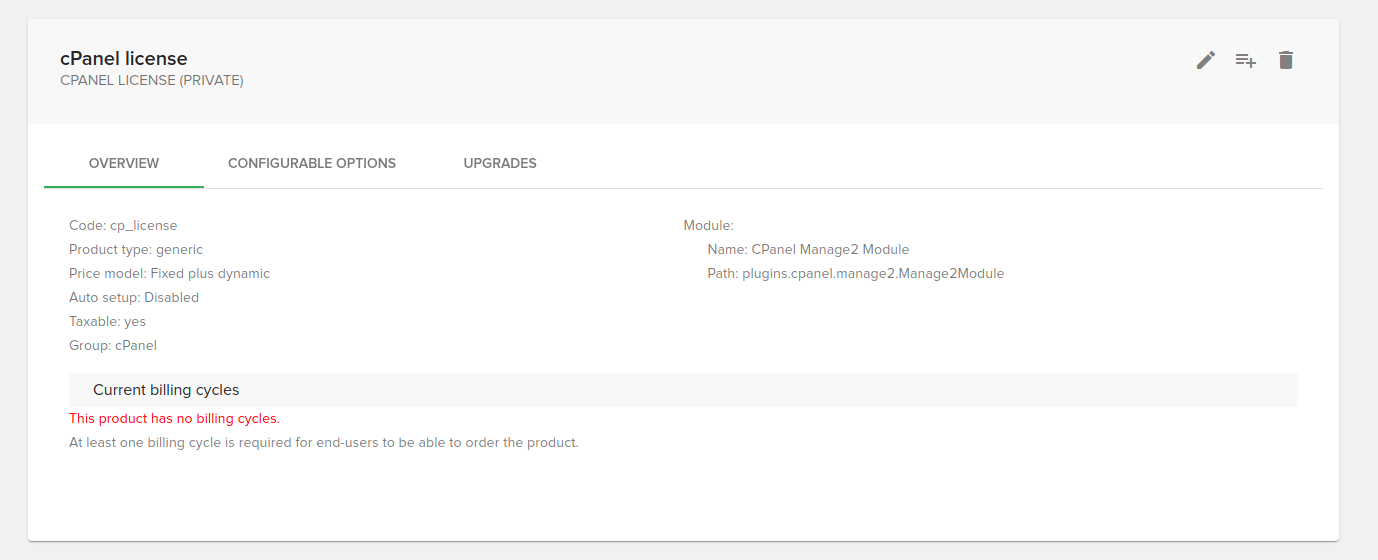Click Price model: Fixed plus dynamic
Screen dimensions: 1378x560
coord(169,274)
